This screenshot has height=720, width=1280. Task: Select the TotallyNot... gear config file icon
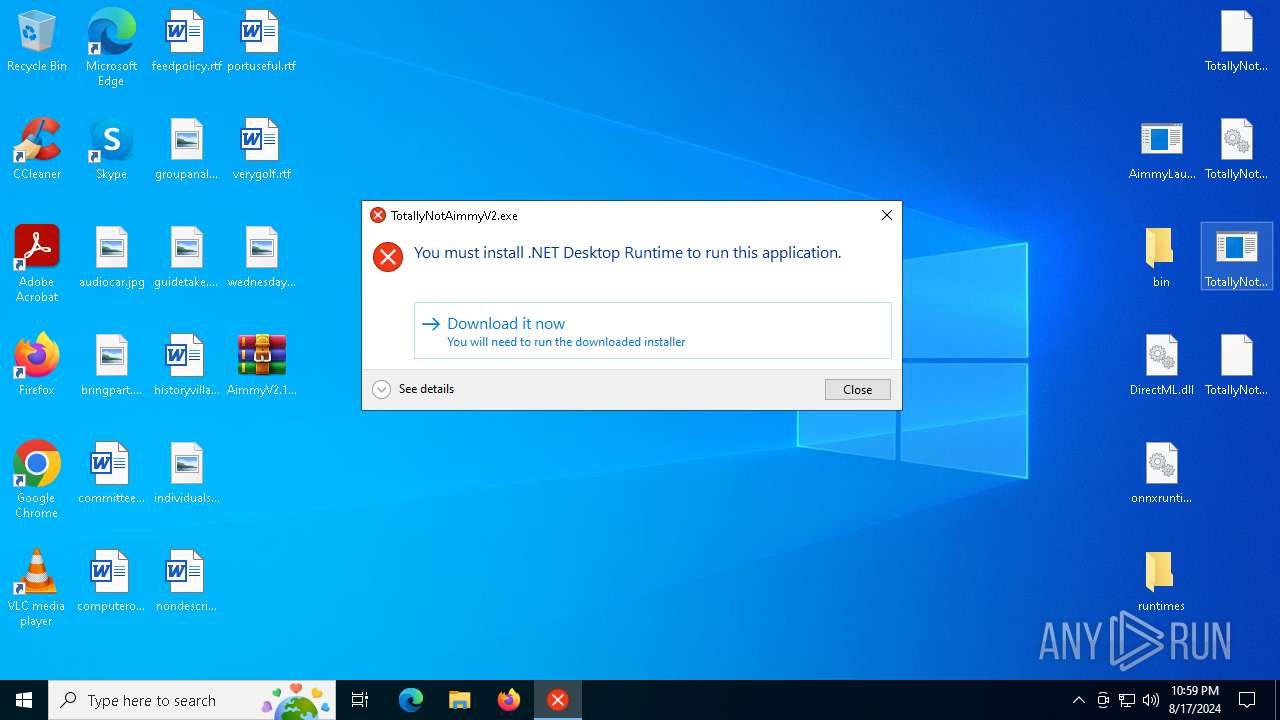point(1236,150)
